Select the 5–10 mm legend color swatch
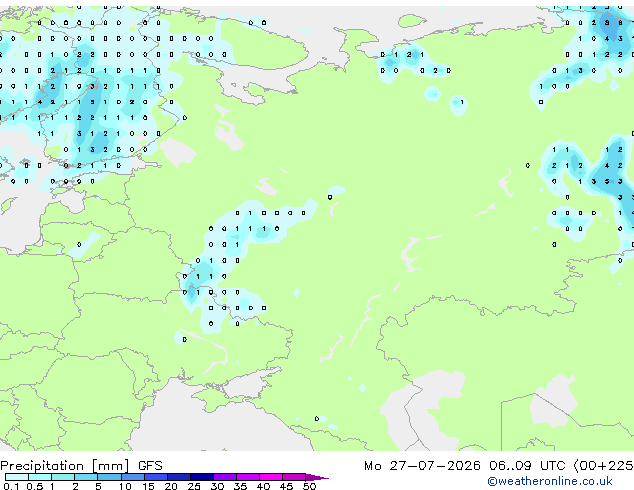Viewport: 634px width, 490px height. tap(109, 477)
